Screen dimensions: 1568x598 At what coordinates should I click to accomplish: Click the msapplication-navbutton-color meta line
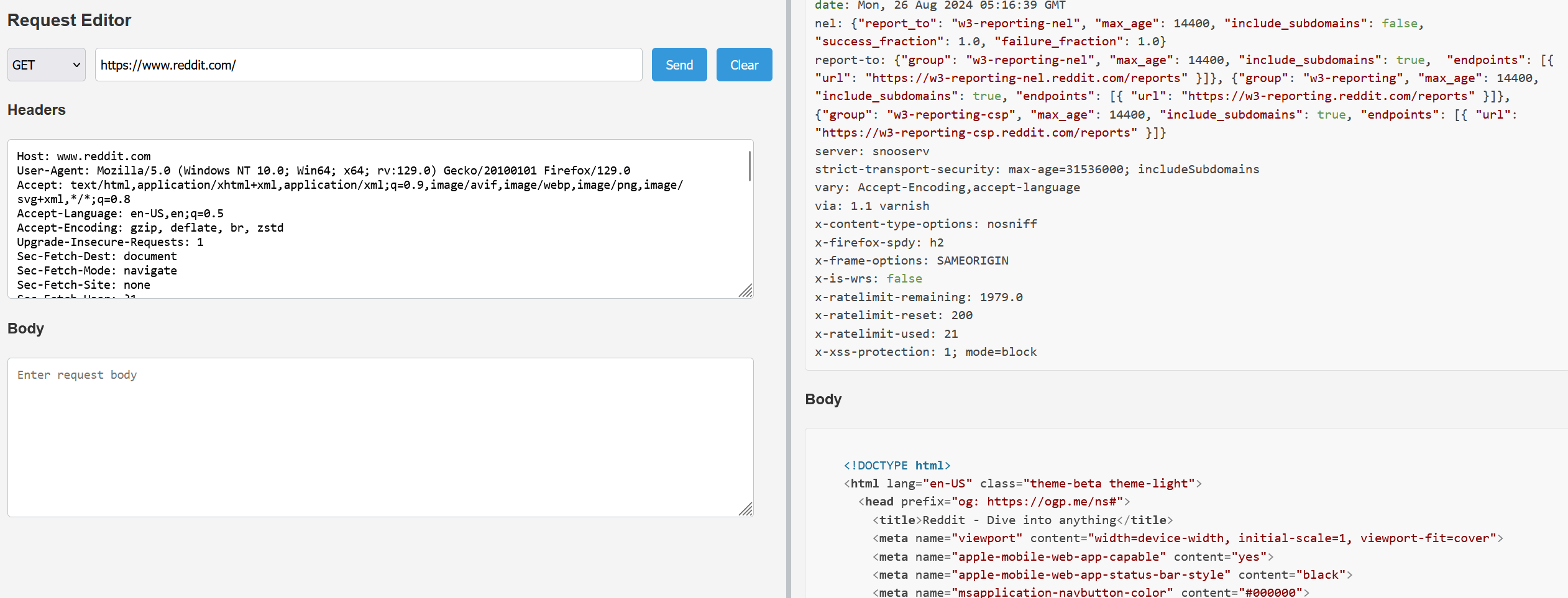(x=1091, y=592)
